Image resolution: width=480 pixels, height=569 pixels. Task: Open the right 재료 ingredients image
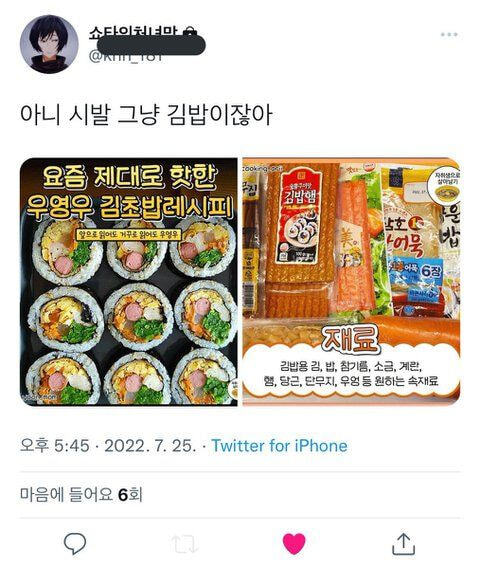point(351,282)
